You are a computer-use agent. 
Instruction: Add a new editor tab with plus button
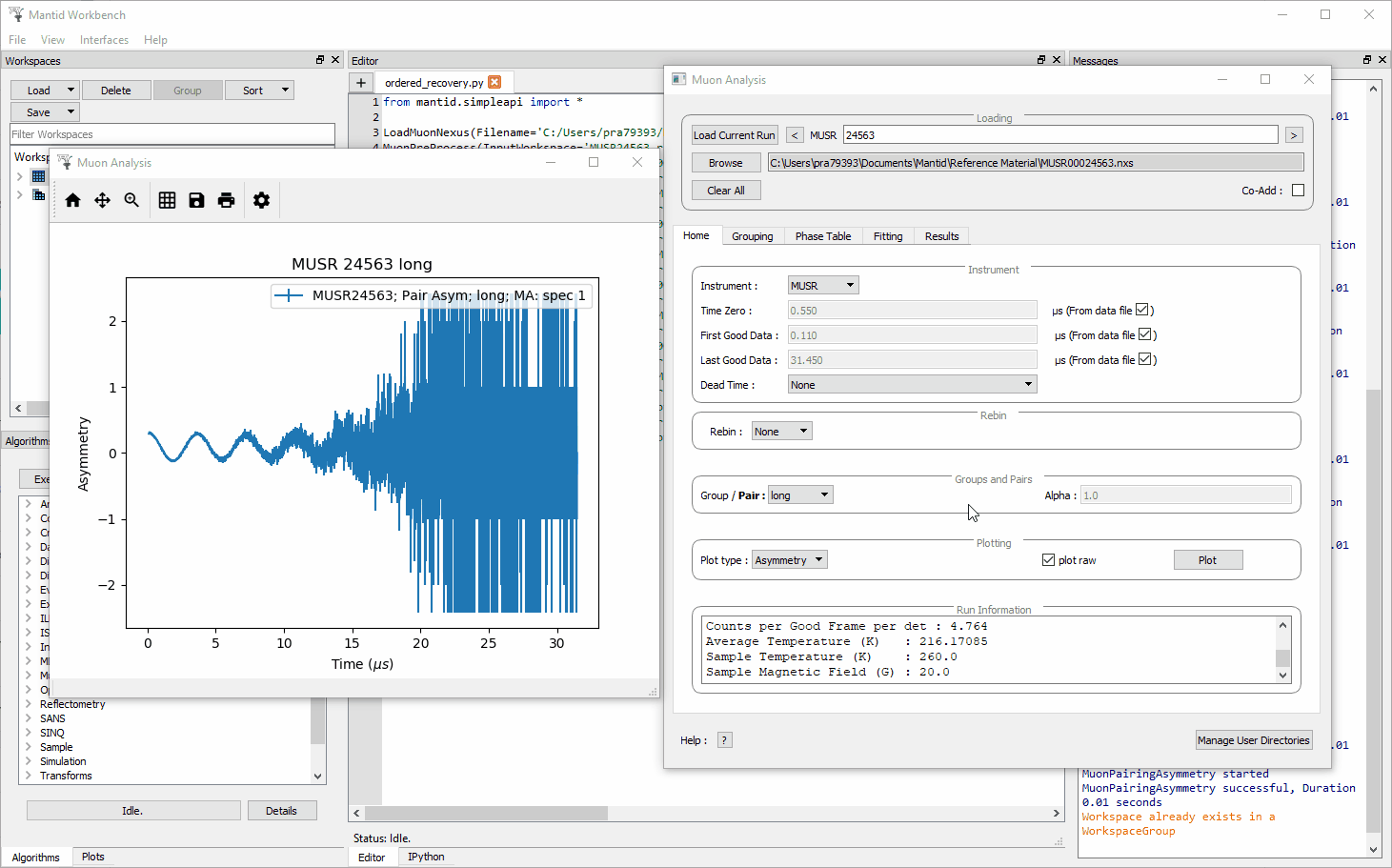pyautogui.click(x=361, y=83)
